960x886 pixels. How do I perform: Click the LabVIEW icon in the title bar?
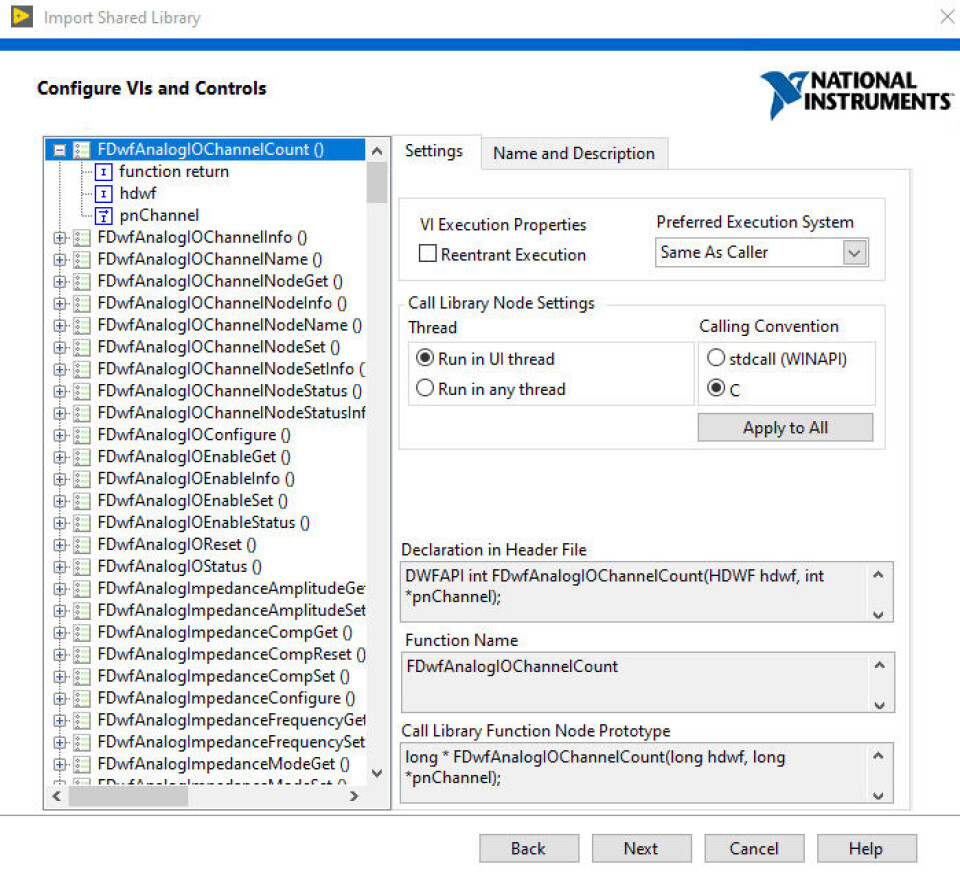[x=21, y=17]
